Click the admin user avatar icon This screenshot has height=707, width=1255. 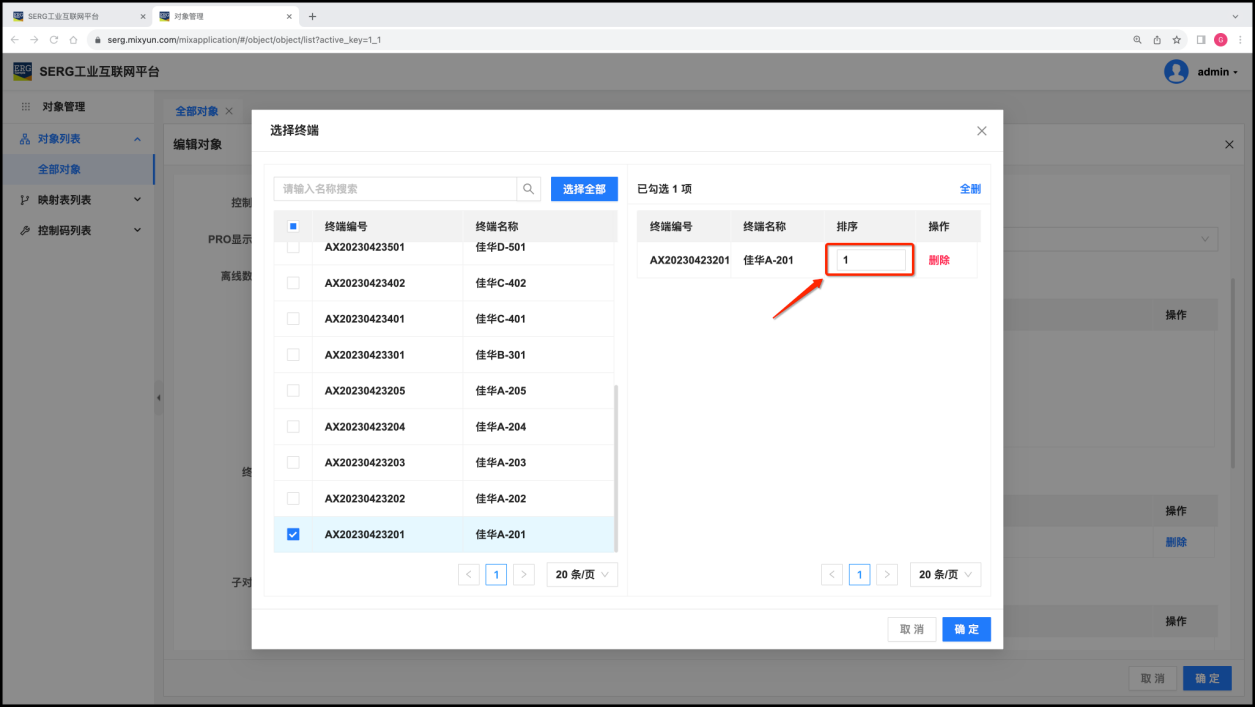[1176, 72]
